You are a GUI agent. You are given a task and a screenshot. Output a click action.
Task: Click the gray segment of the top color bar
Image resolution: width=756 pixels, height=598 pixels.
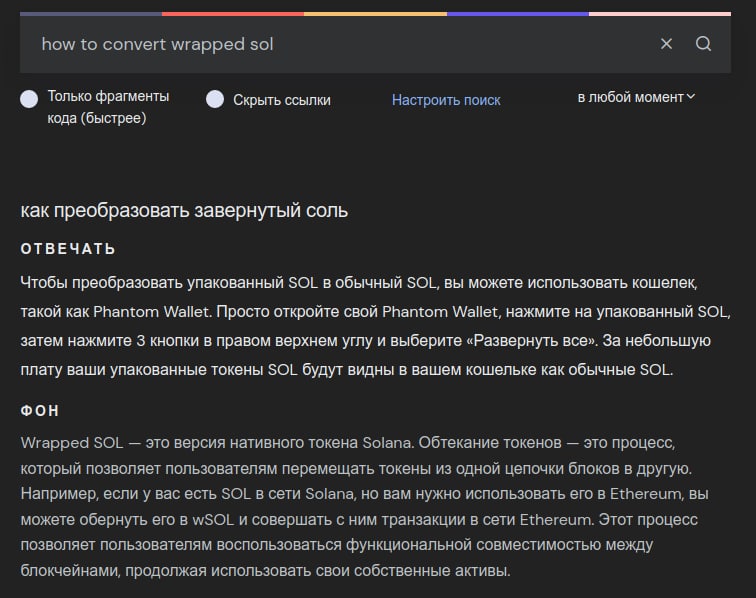[x=90, y=14]
